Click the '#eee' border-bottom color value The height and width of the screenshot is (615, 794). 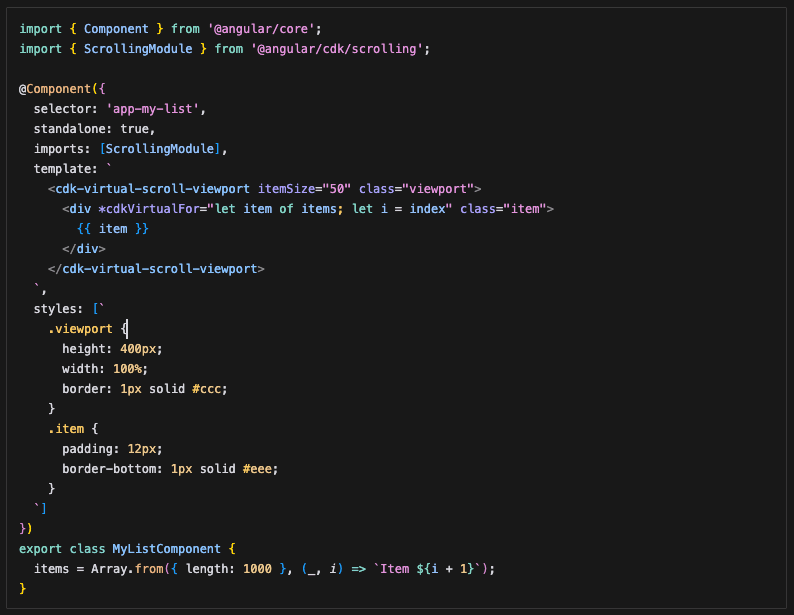(x=257, y=469)
